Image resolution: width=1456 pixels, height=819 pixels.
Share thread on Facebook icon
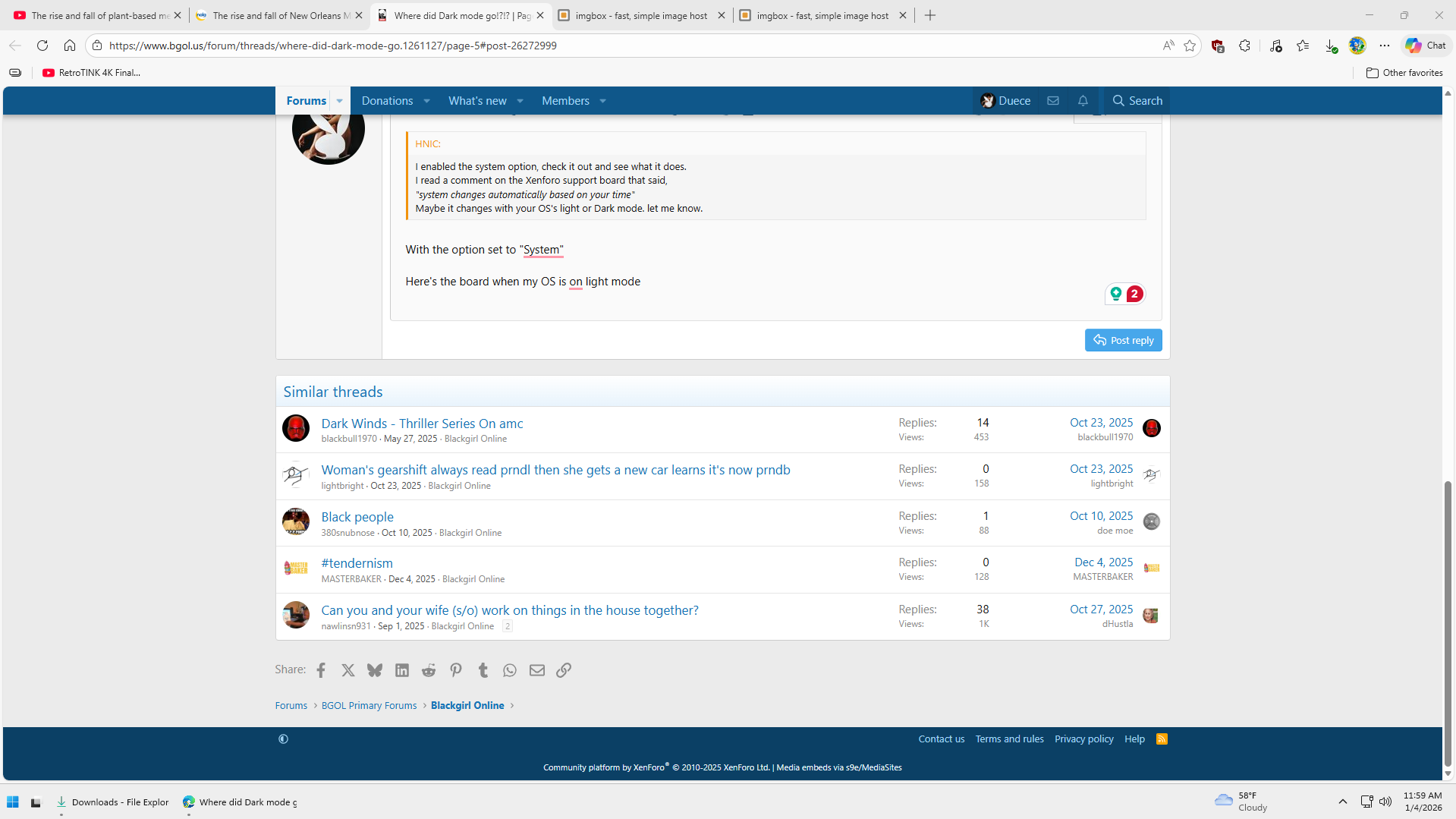(x=321, y=670)
